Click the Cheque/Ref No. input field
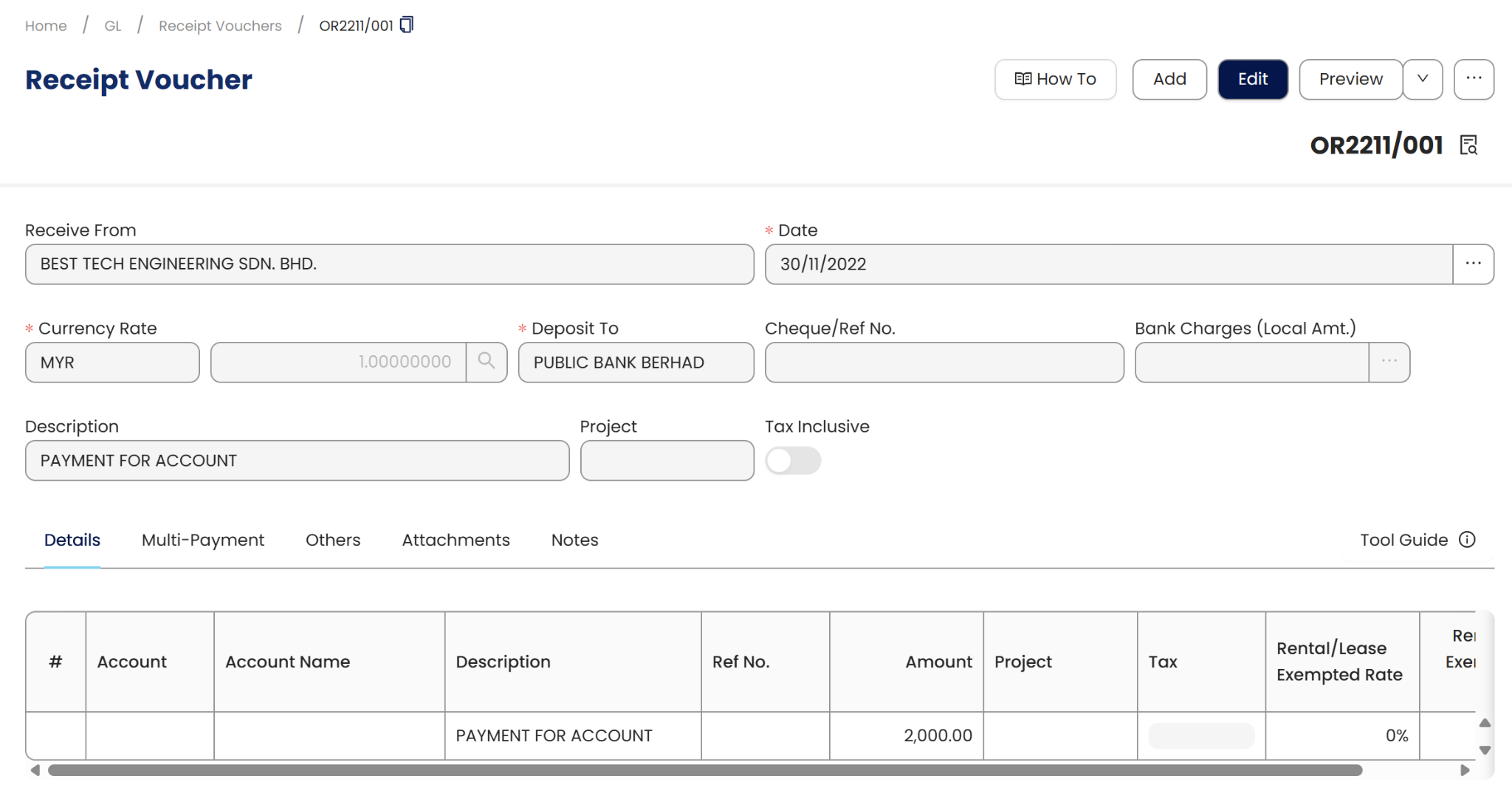This screenshot has height=796, width=1512. click(x=944, y=363)
